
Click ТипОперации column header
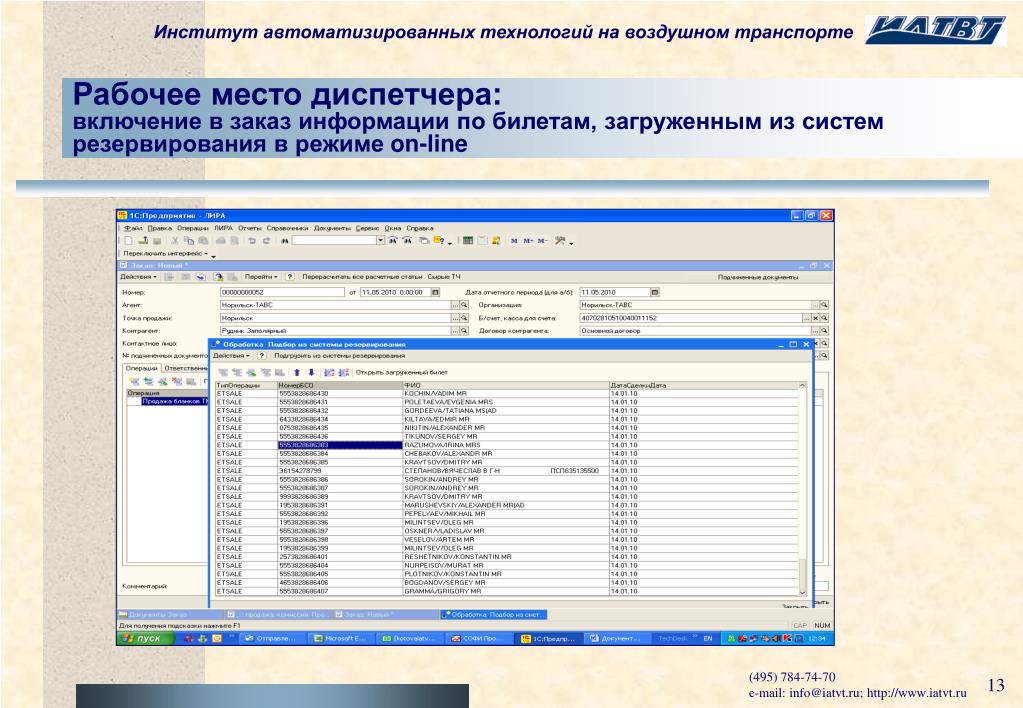[246, 386]
